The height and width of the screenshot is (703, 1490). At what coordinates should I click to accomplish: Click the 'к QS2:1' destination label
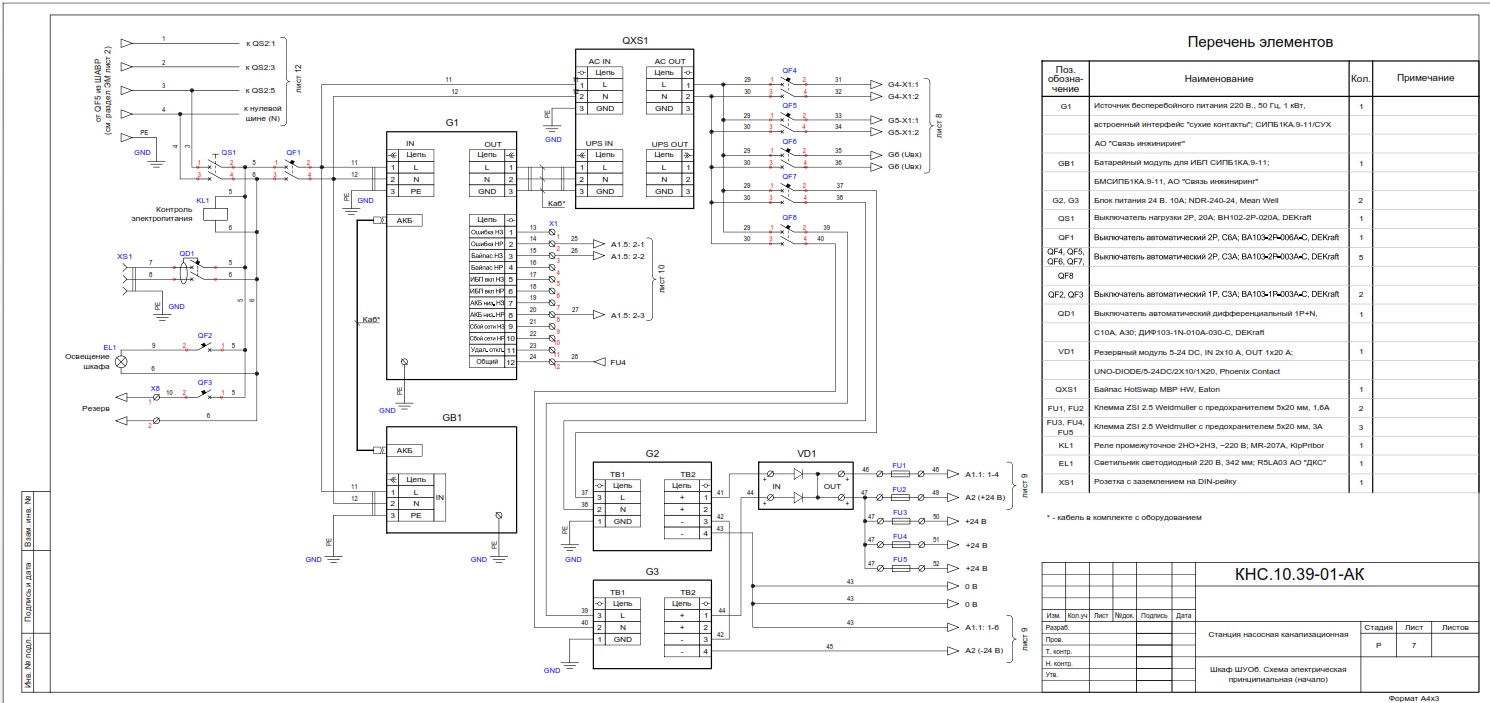tap(260, 44)
